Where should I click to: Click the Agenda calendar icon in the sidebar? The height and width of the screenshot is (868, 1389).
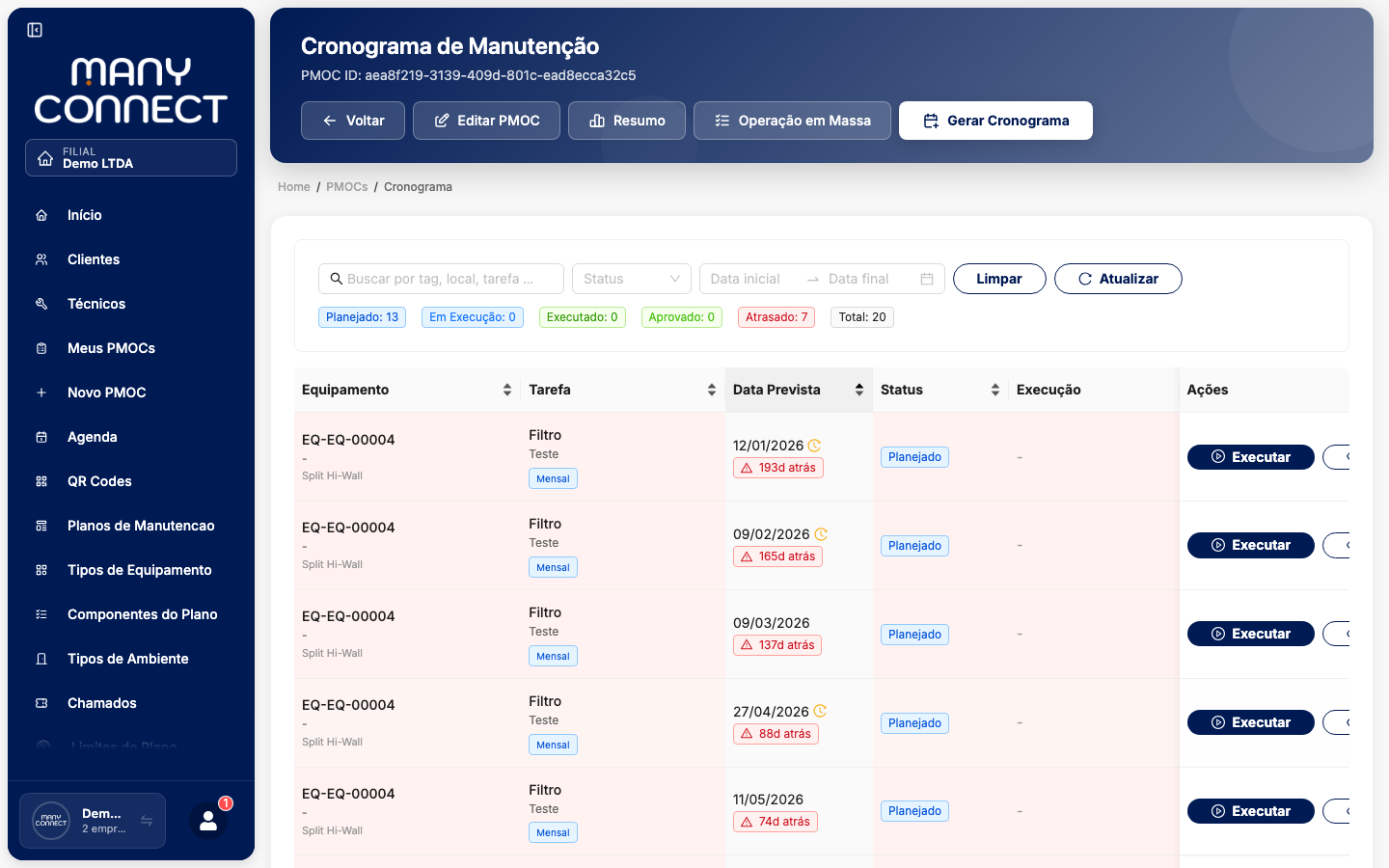pos(41,437)
